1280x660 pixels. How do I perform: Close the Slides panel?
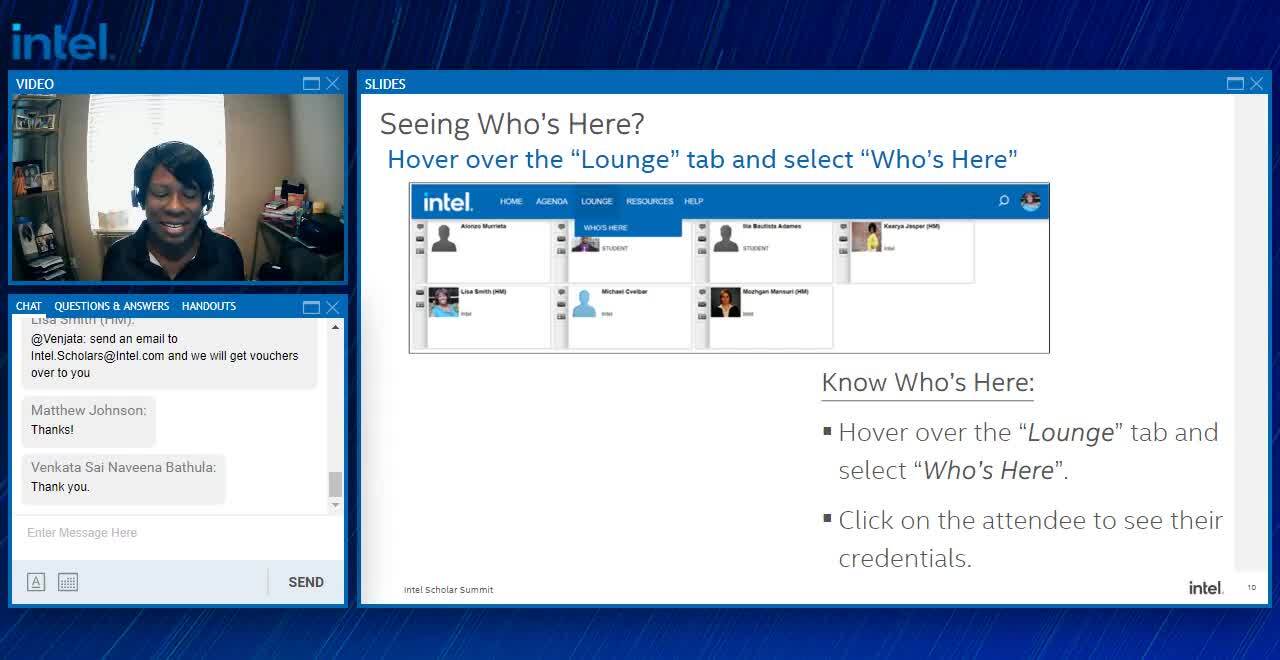coord(1257,84)
